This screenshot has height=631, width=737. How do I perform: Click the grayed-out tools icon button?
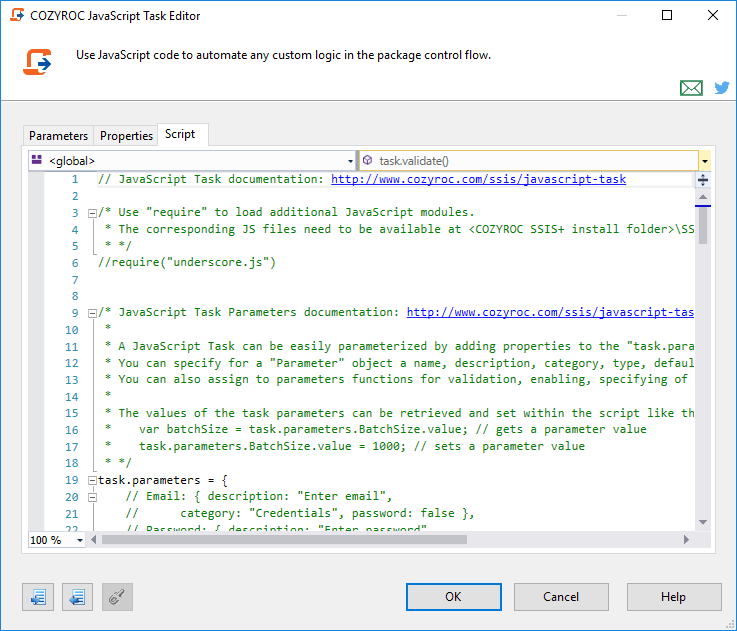(x=118, y=597)
